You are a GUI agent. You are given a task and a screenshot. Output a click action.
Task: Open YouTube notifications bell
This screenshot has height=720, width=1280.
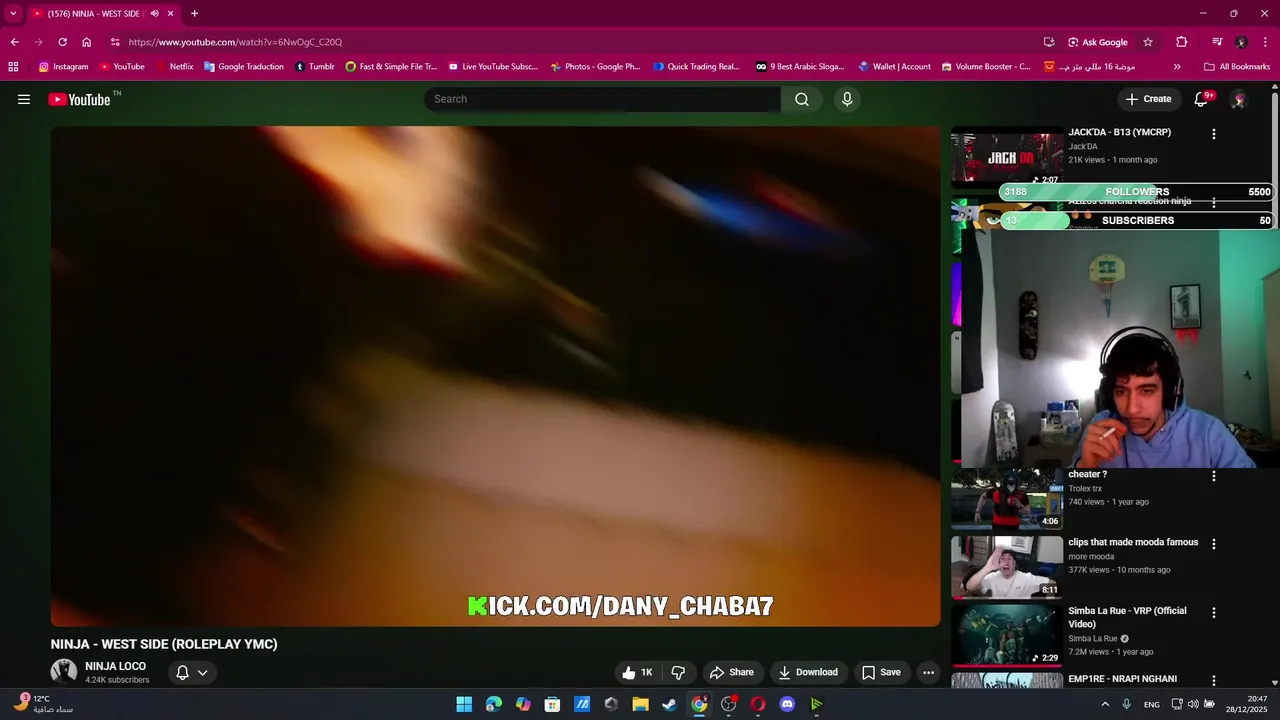coord(1202,99)
